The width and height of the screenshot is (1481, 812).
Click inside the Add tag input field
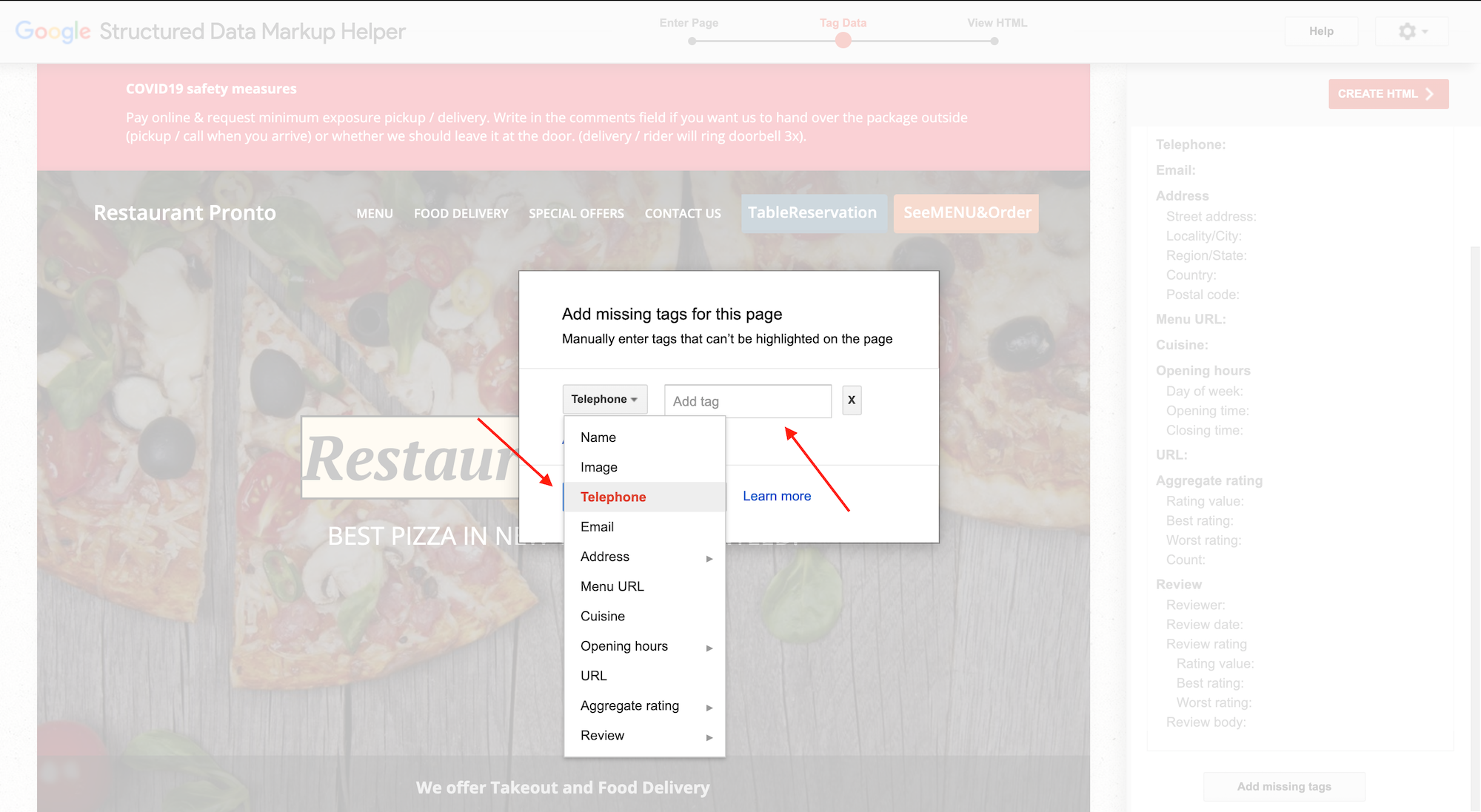(746, 400)
